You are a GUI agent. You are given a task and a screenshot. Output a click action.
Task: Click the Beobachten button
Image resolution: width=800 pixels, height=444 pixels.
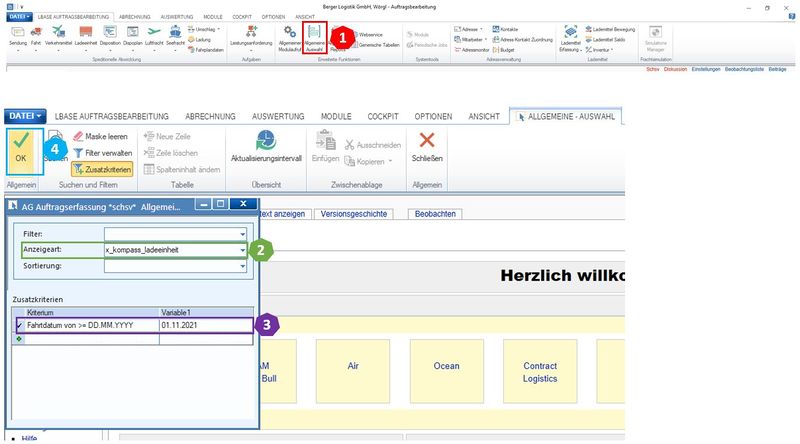[x=435, y=214]
